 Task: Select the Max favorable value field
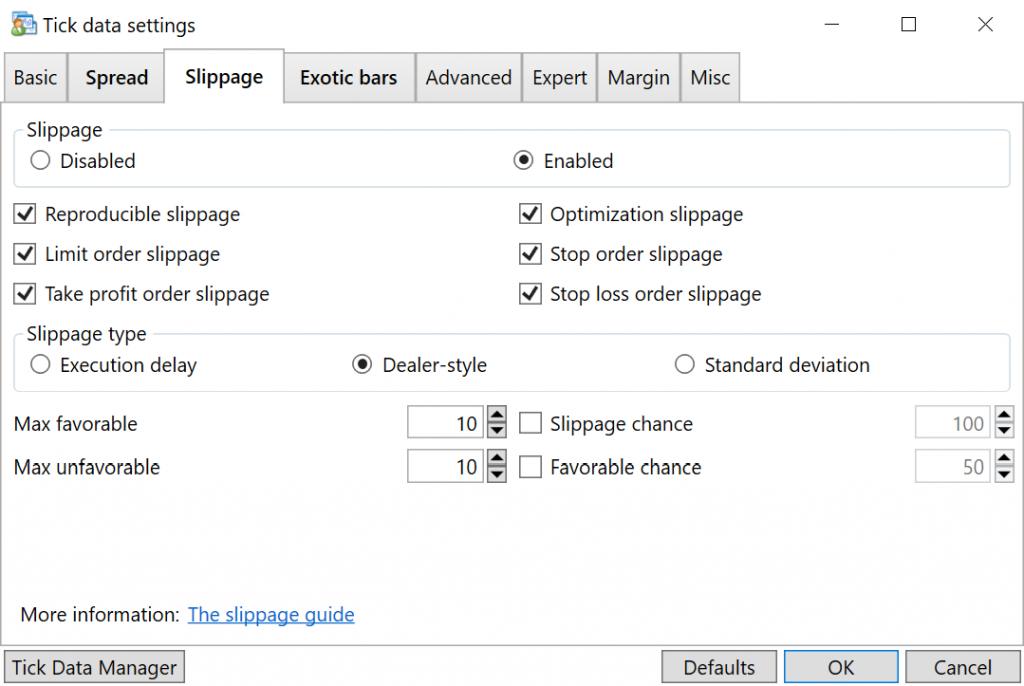[445, 422]
